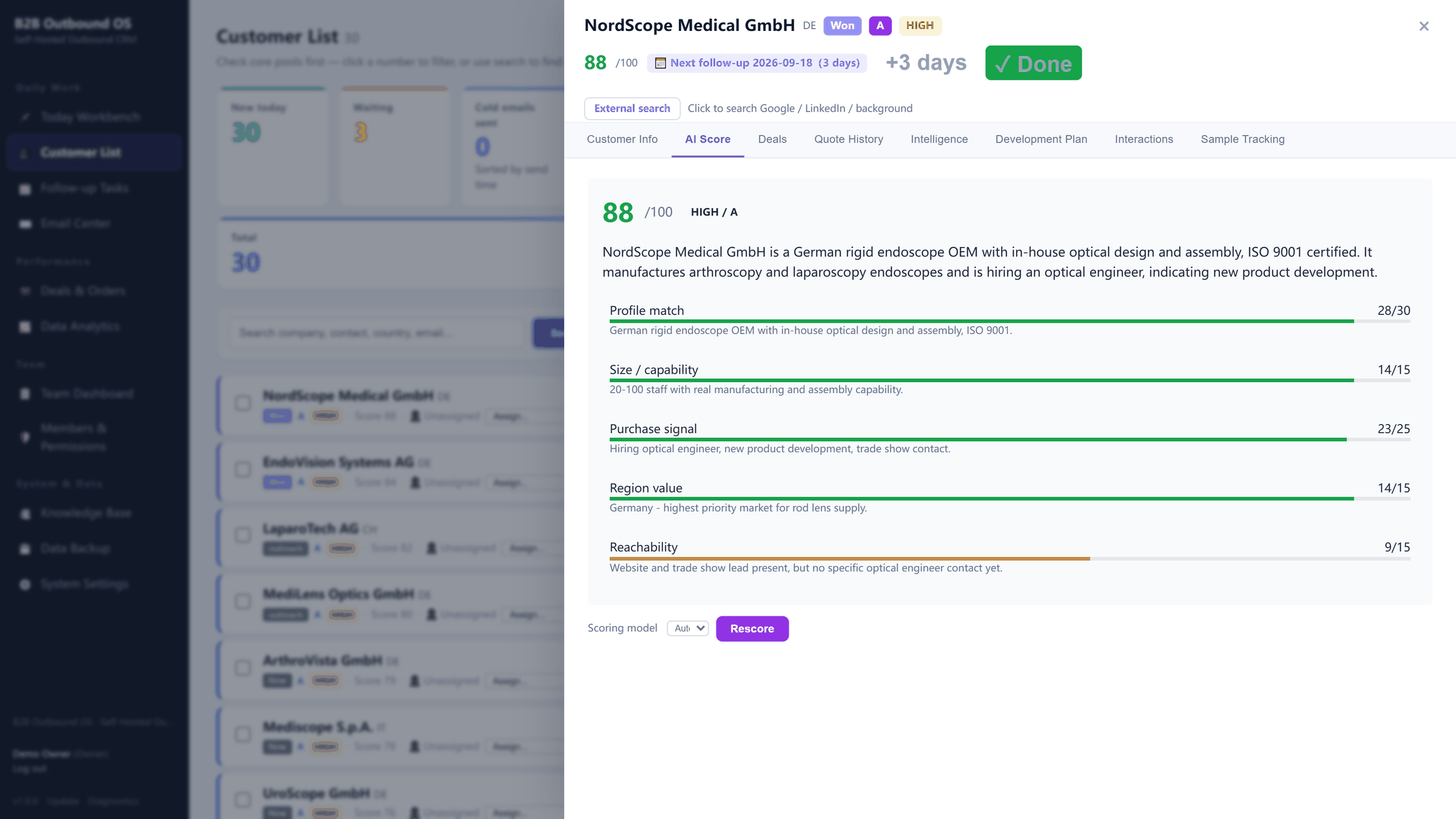This screenshot has width=1456, height=819.
Task: Click the calendar icon in next follow-up badge
Action: pos(661,63)
